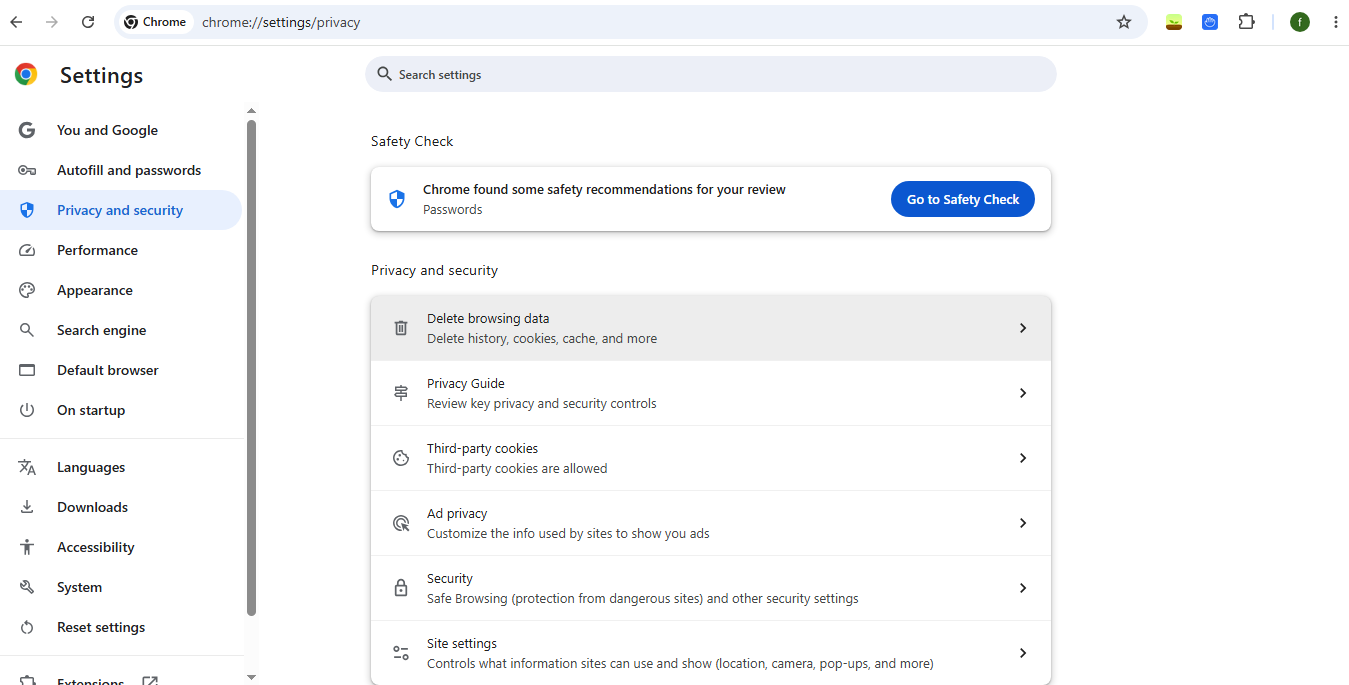Viewport: 1349px width, 685px height.
Task: Open the Privacy Guide row
Action: pyautogui.click(x=711, y=393)
